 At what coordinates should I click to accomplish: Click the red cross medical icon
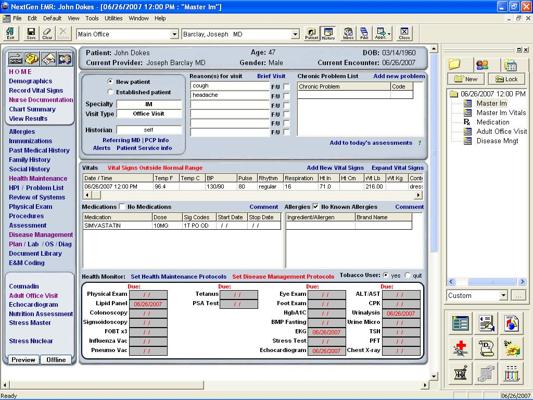[460, 348]
